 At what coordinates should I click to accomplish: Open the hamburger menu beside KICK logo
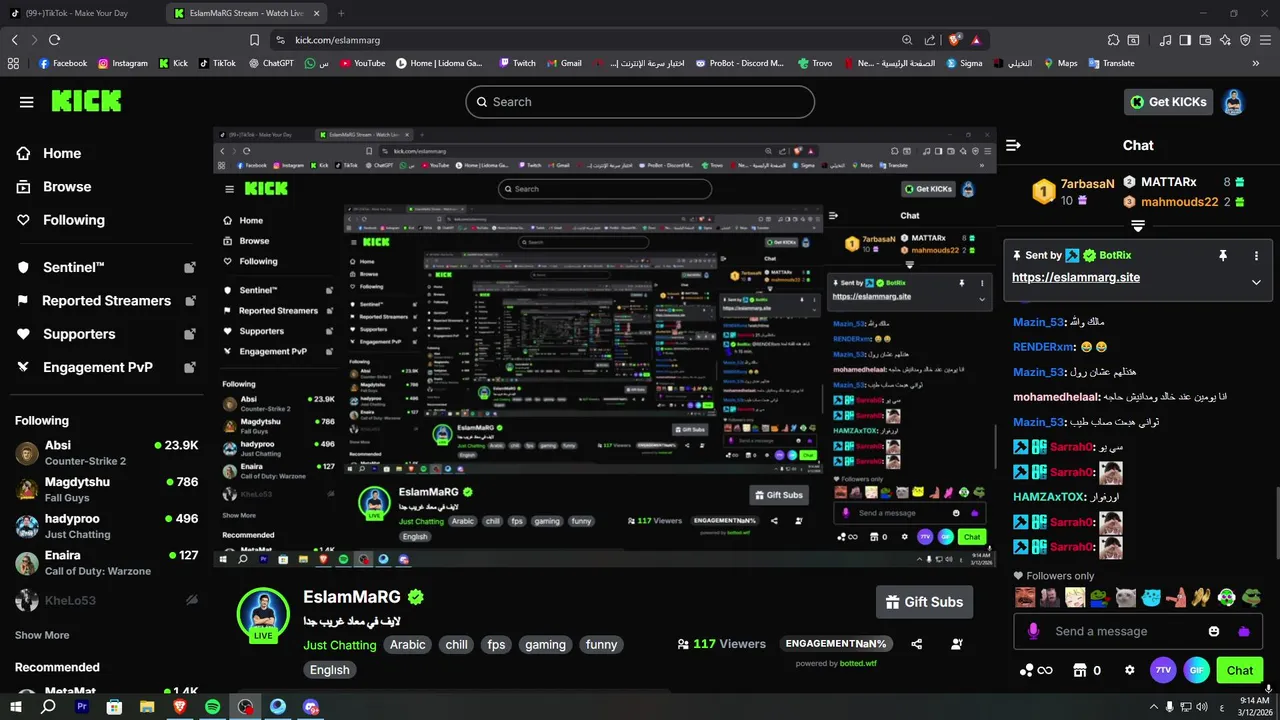(27, 102)
